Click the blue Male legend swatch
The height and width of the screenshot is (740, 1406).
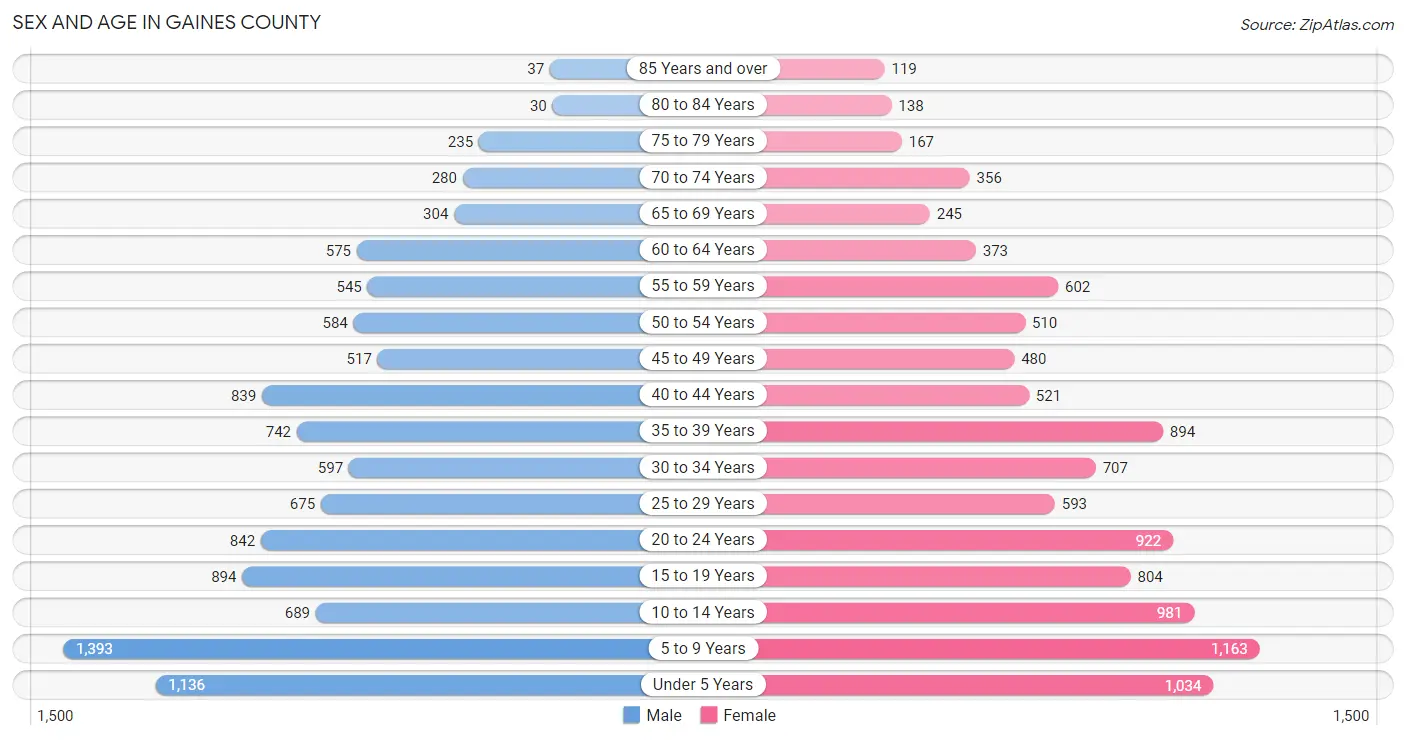point(631,715)
